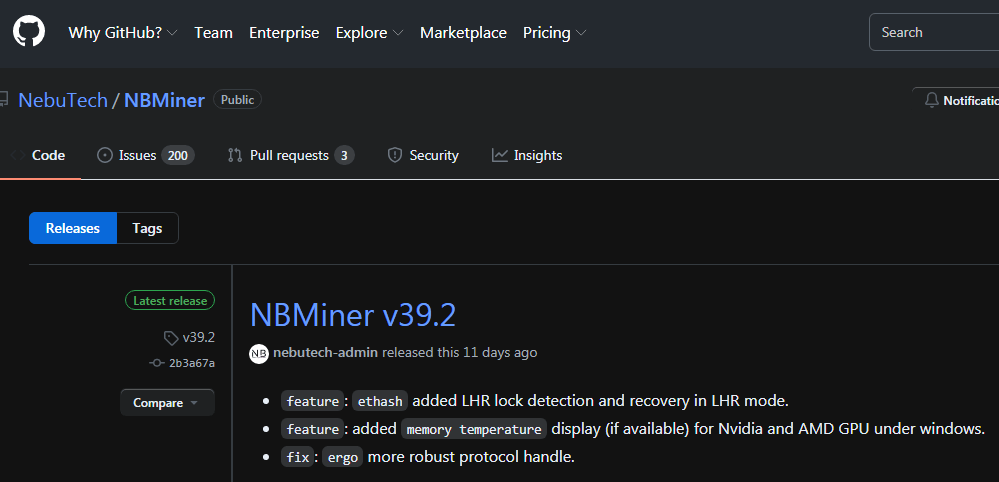The width and height of the screenshot is (999, 482).
Task: Open the Compare dropdown button
Action: point(167,403)
